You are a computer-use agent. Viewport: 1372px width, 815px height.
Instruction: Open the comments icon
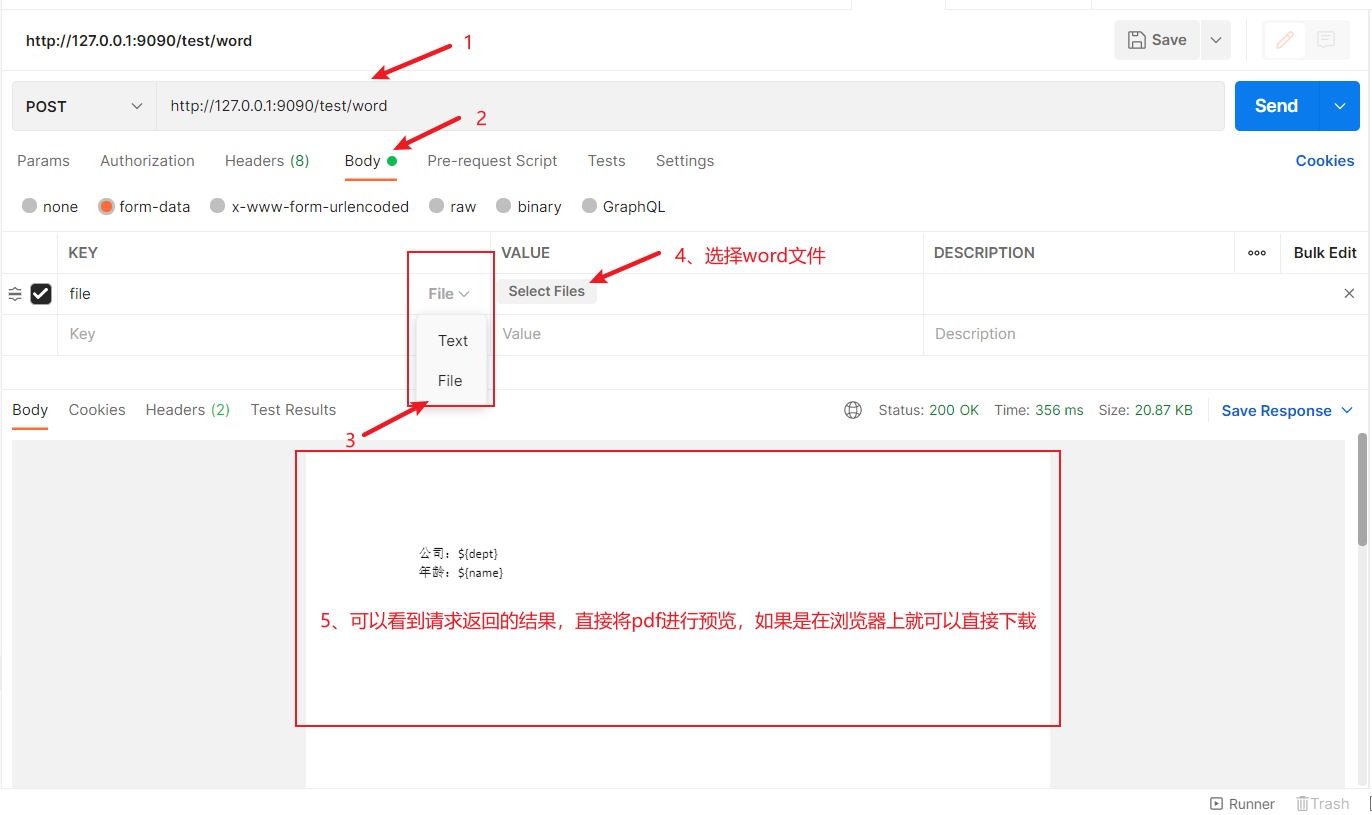click(1326, 40)
